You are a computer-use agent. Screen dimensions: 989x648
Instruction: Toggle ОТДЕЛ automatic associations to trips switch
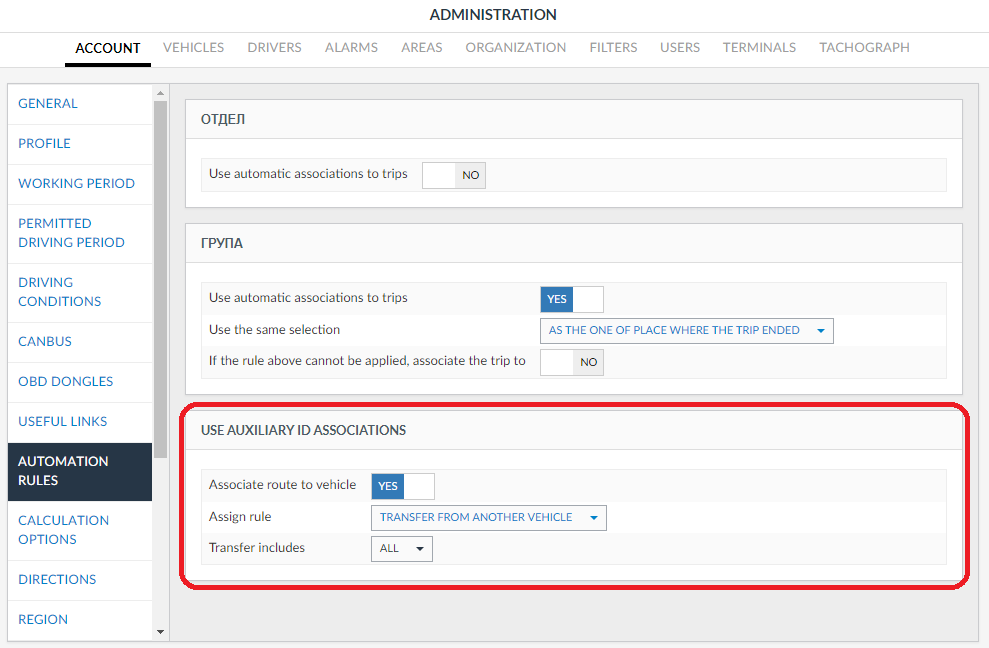(x=453, y=175)
